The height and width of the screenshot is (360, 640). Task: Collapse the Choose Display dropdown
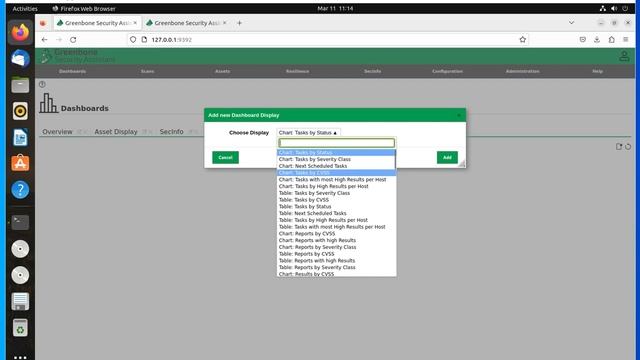click(x=308, y=133)
